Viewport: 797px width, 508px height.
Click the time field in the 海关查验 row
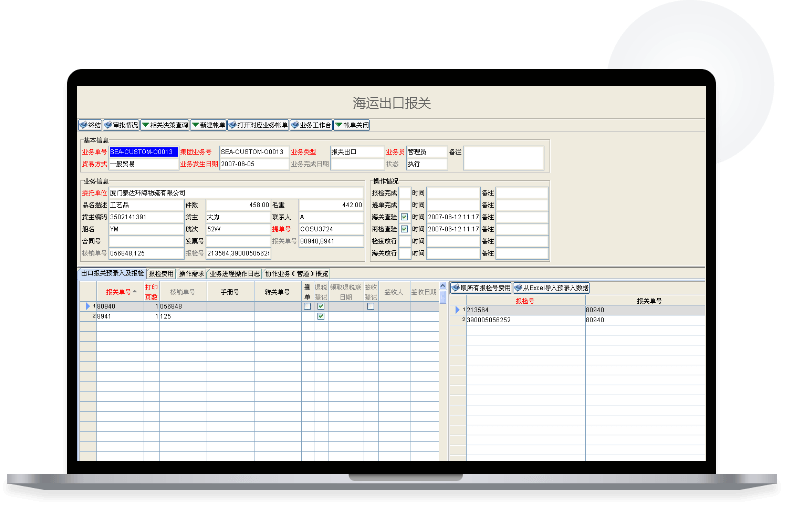(453, 217)
